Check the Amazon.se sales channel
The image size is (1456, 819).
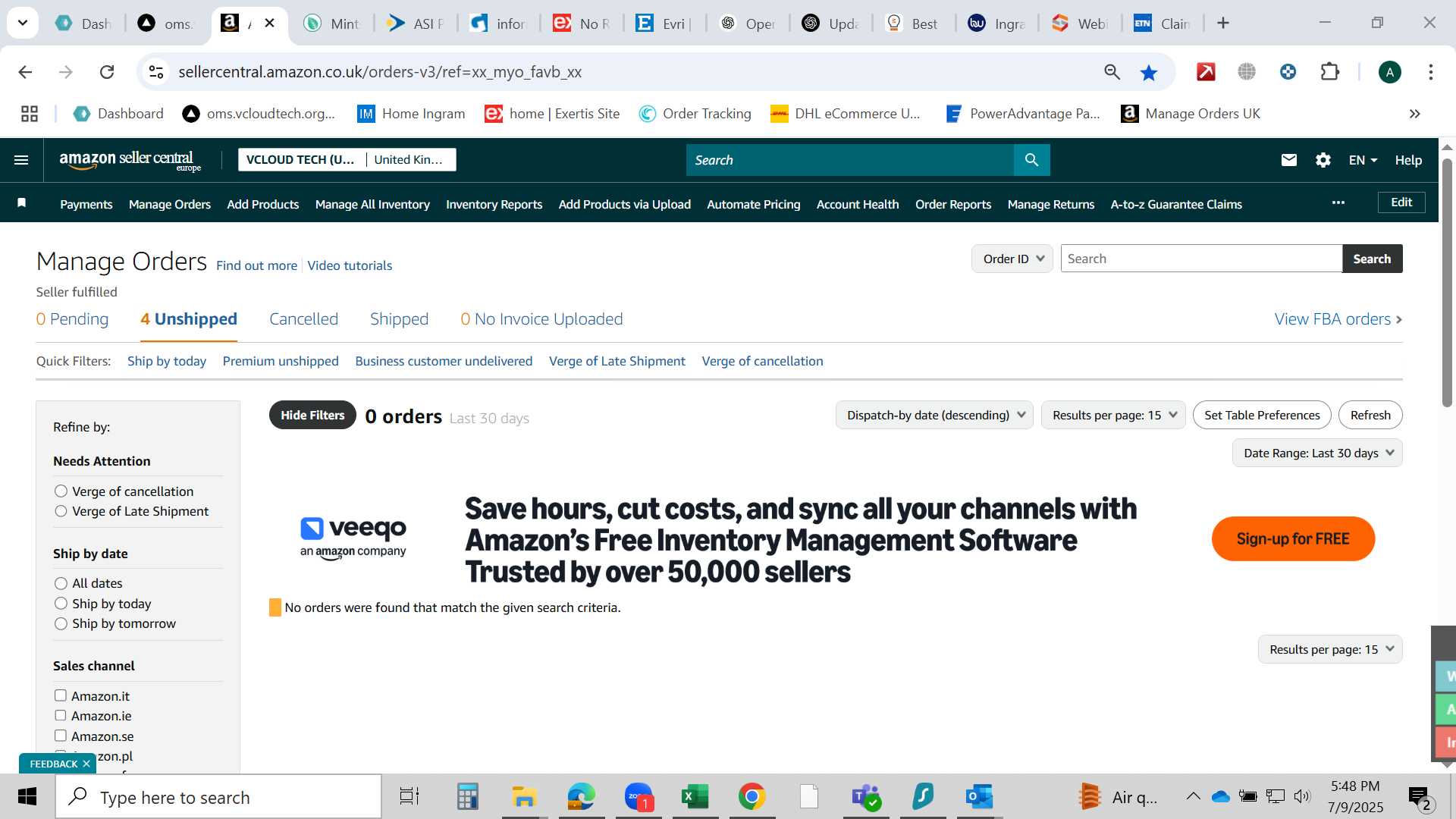tap(61, 736)
